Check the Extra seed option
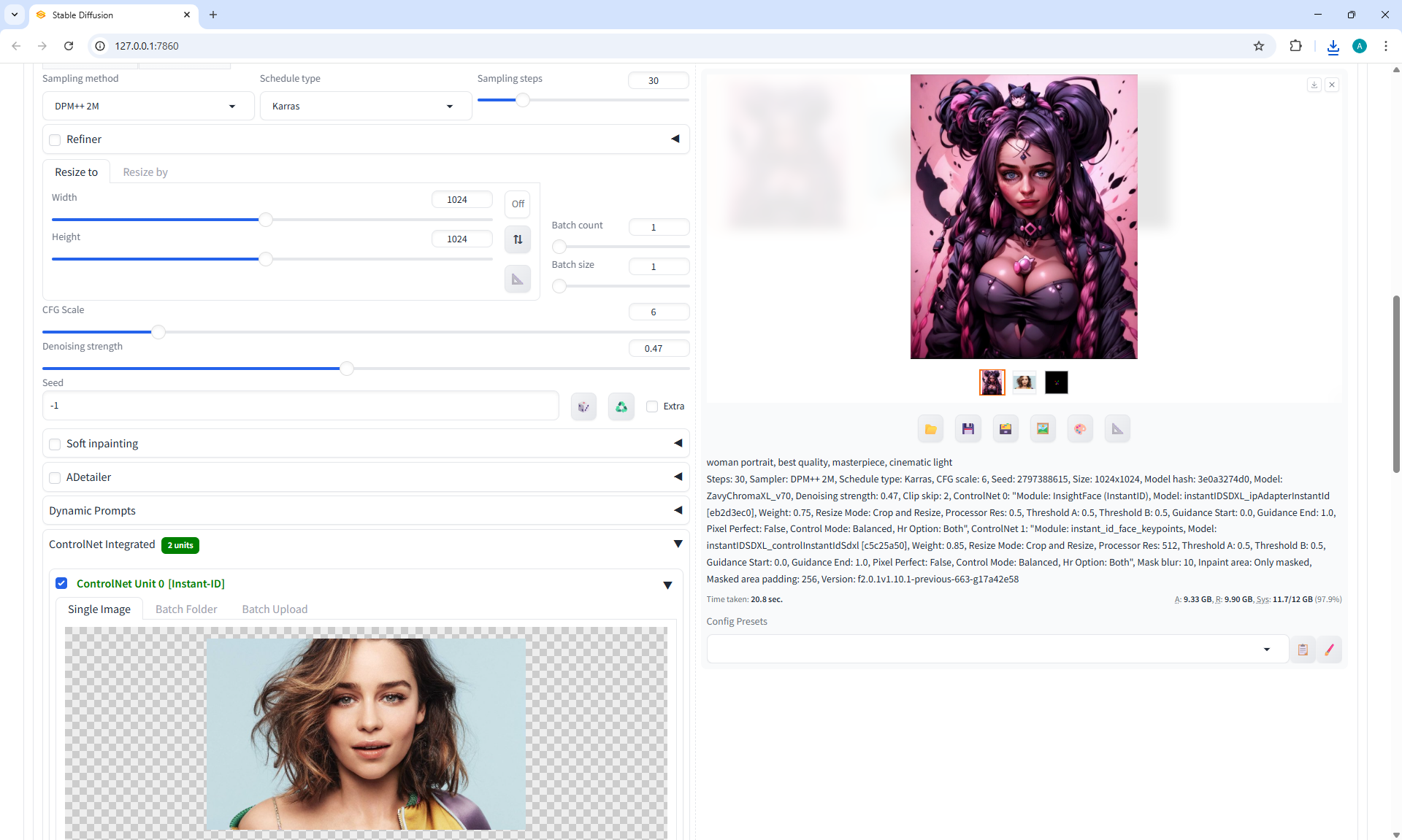This screenshot has height=840, width=1402. [x=652, y=406]
